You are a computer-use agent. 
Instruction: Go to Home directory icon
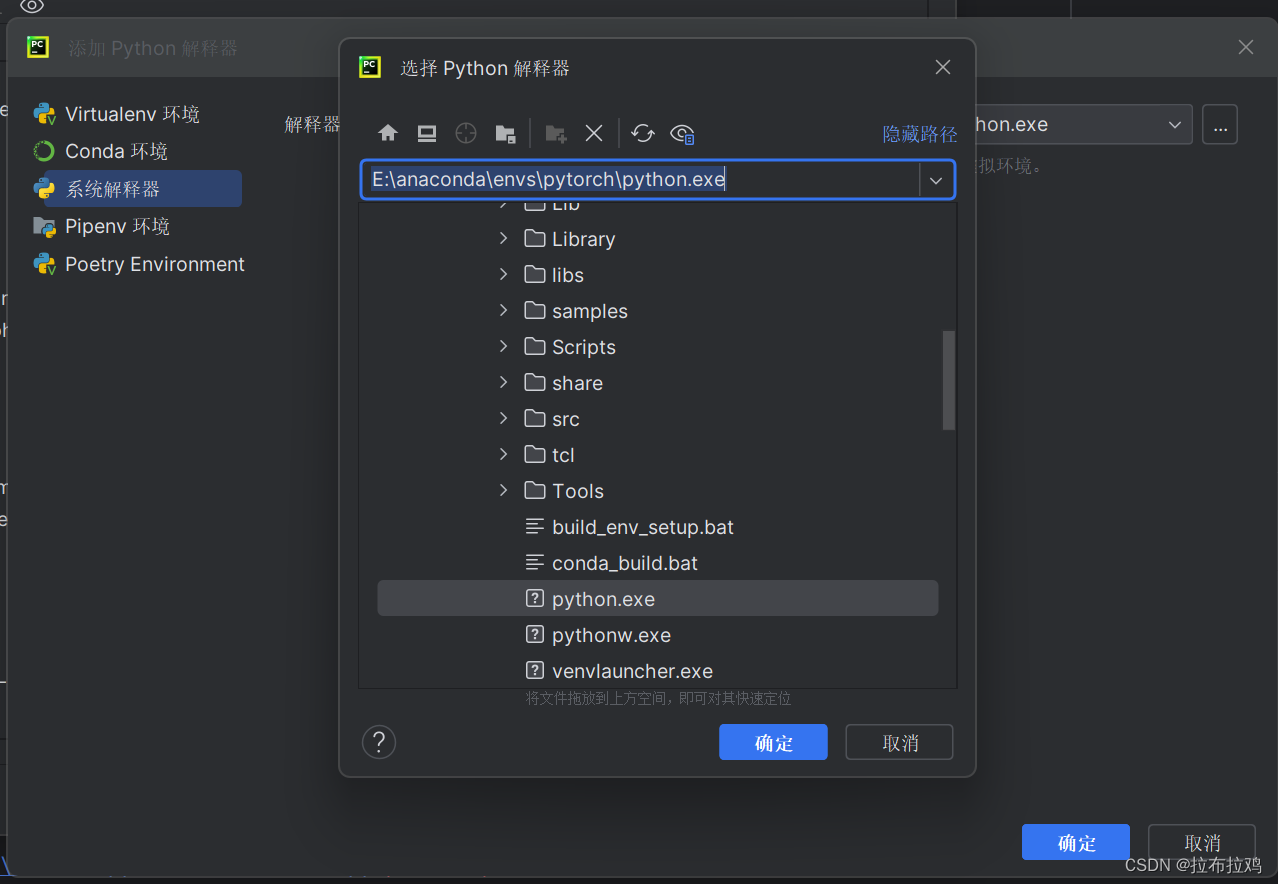[388, 134]
